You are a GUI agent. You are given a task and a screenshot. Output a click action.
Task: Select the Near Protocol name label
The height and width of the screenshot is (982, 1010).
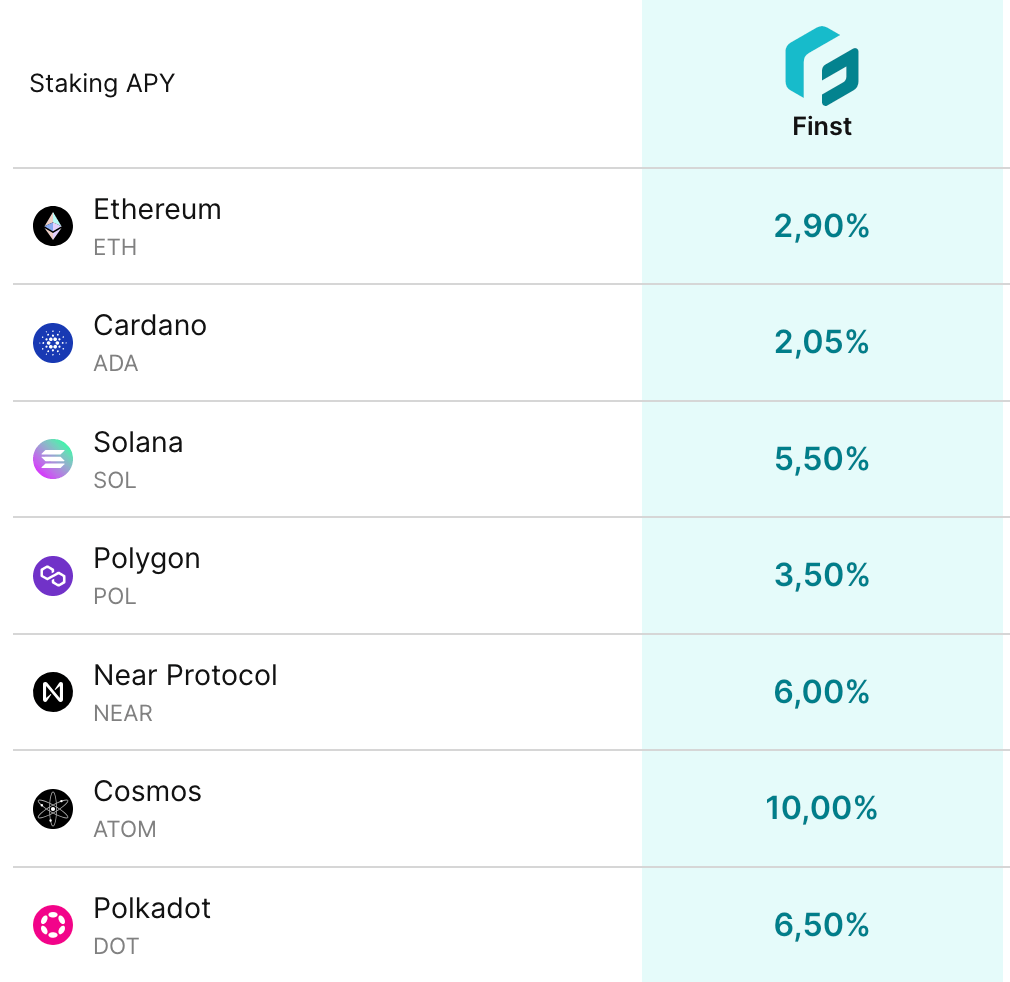point(185,675)
